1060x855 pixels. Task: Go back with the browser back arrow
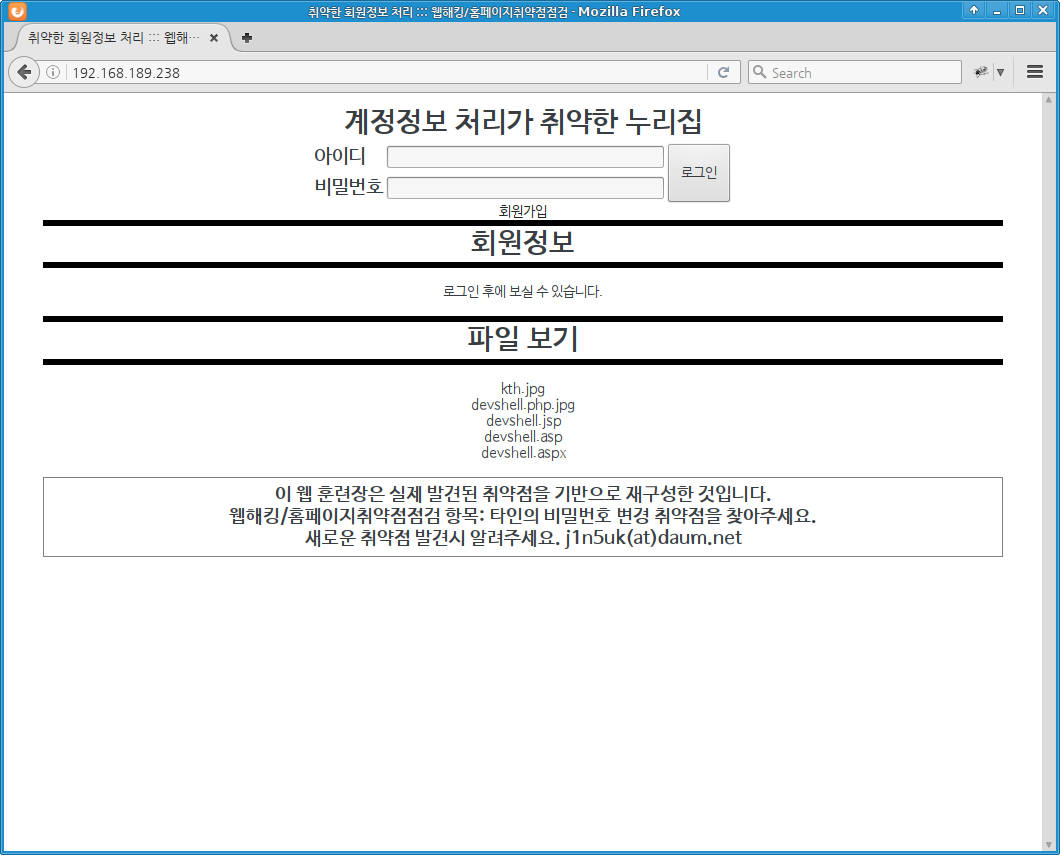[x=24, y=72]
